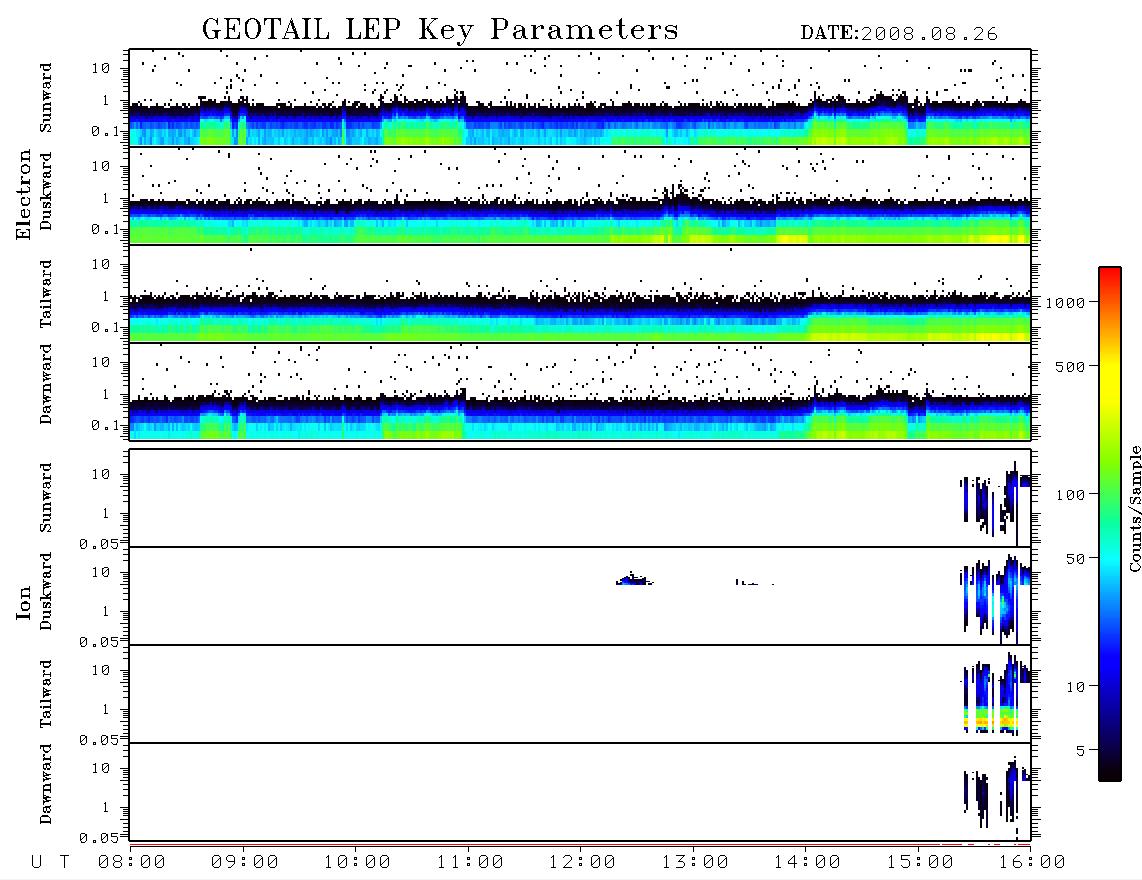This screenshot has width=1142, height=880.
Task: Click the '1000' colorbar tick label
Action: [x=1066, y=302]
